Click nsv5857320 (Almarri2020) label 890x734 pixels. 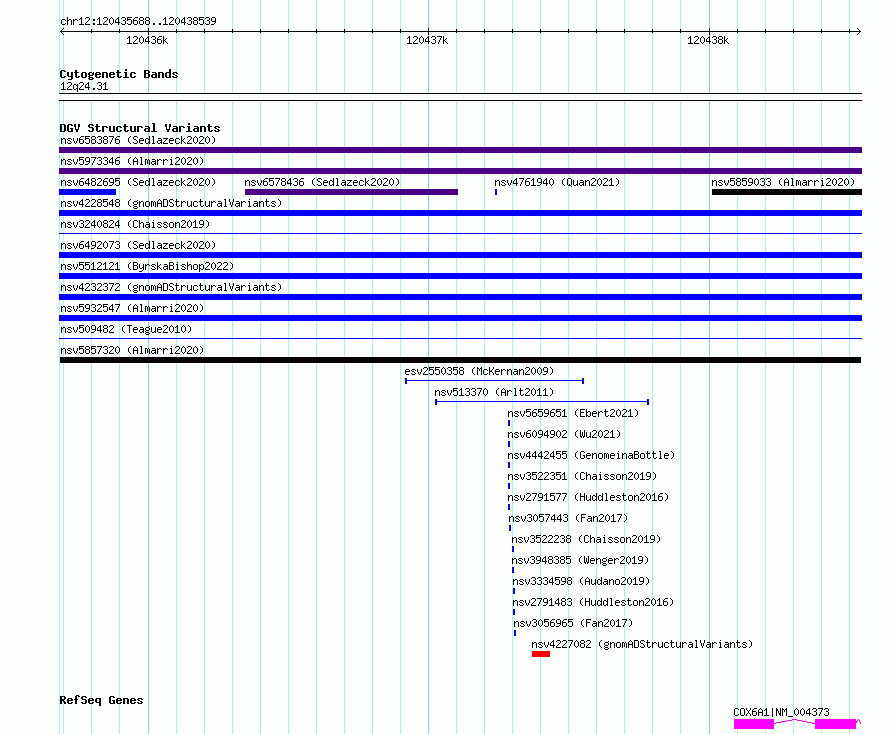point(132,350)
